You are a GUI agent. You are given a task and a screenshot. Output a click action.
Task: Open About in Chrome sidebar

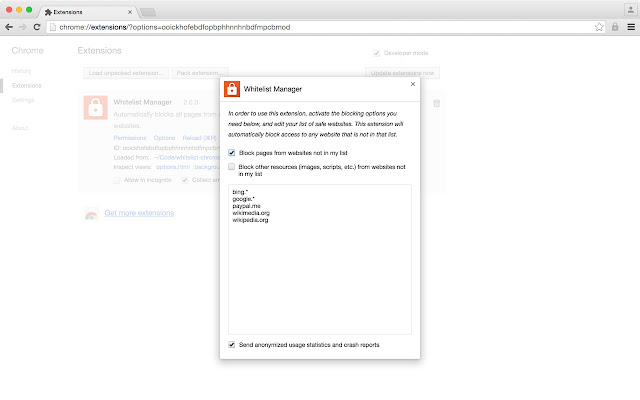coord(20,128)
